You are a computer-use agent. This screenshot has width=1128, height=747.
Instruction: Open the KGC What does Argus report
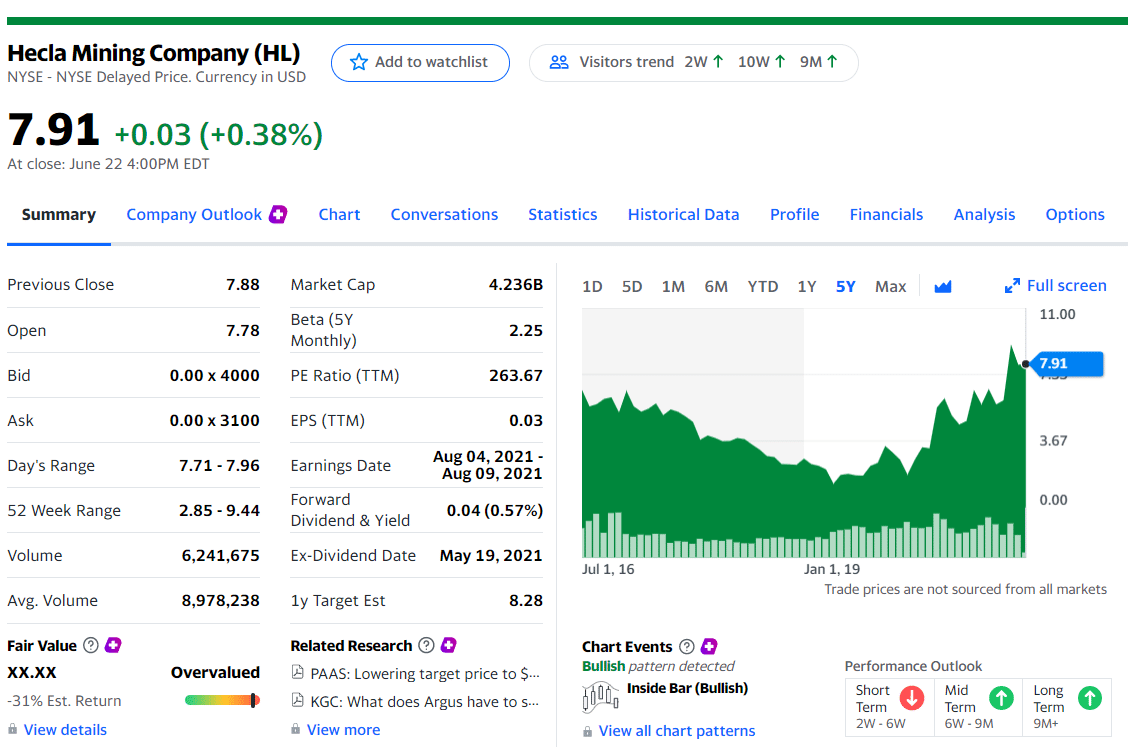point(424,702)
